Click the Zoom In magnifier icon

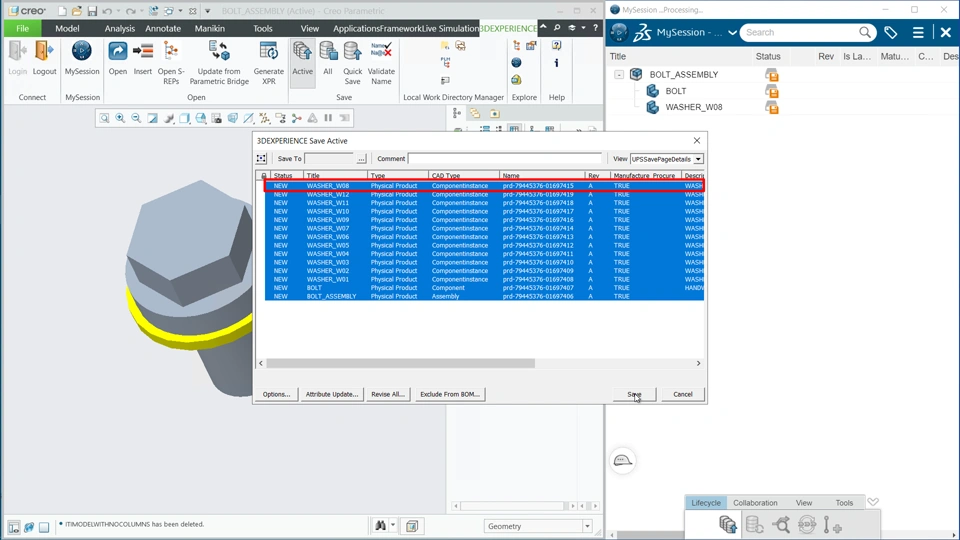pyautogui.click(x=120, y=118)
